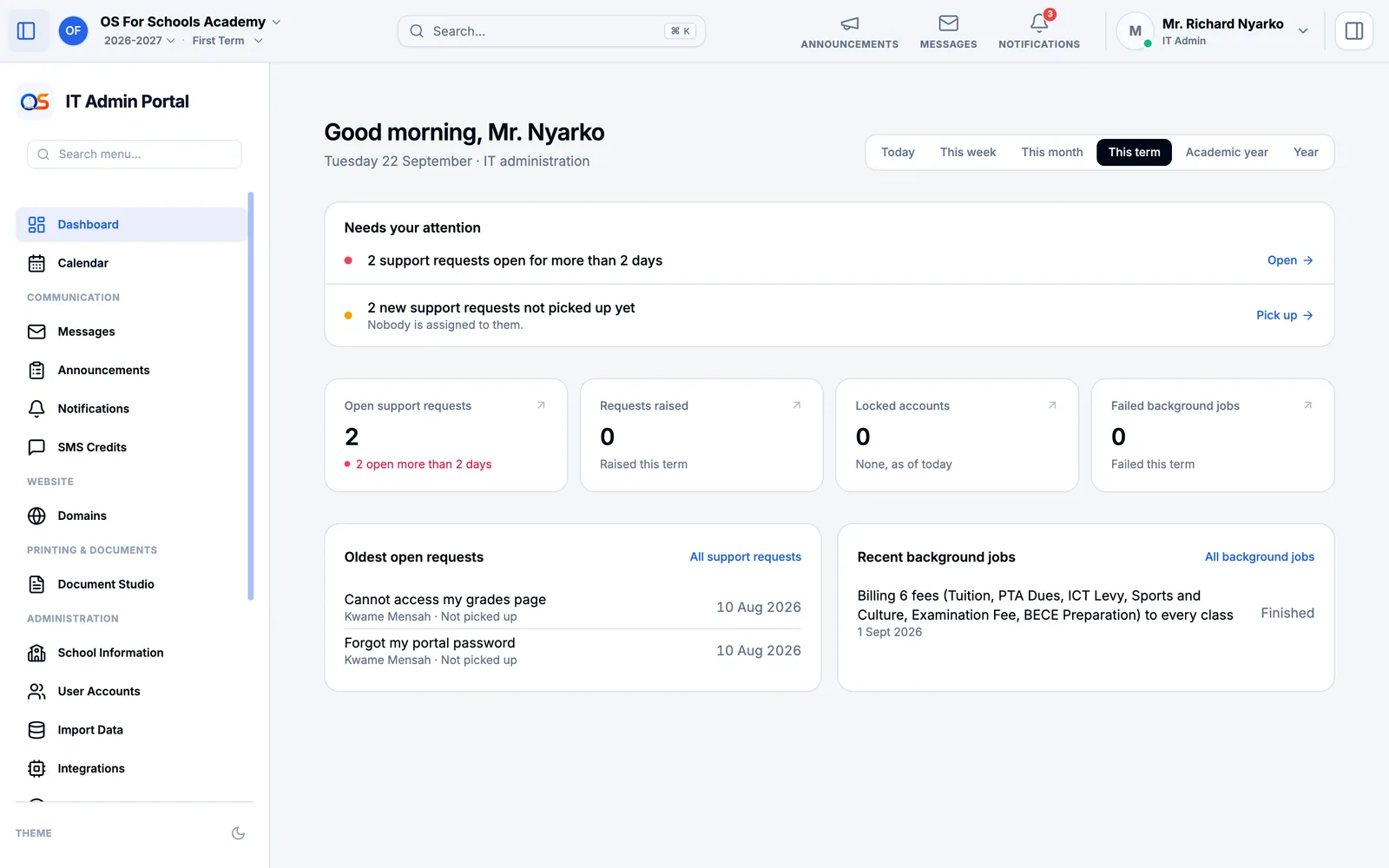Viewport: 1389px width, 868px height.
Task: Open Document Studio in sidebar
Action: [x=132, y=584]
